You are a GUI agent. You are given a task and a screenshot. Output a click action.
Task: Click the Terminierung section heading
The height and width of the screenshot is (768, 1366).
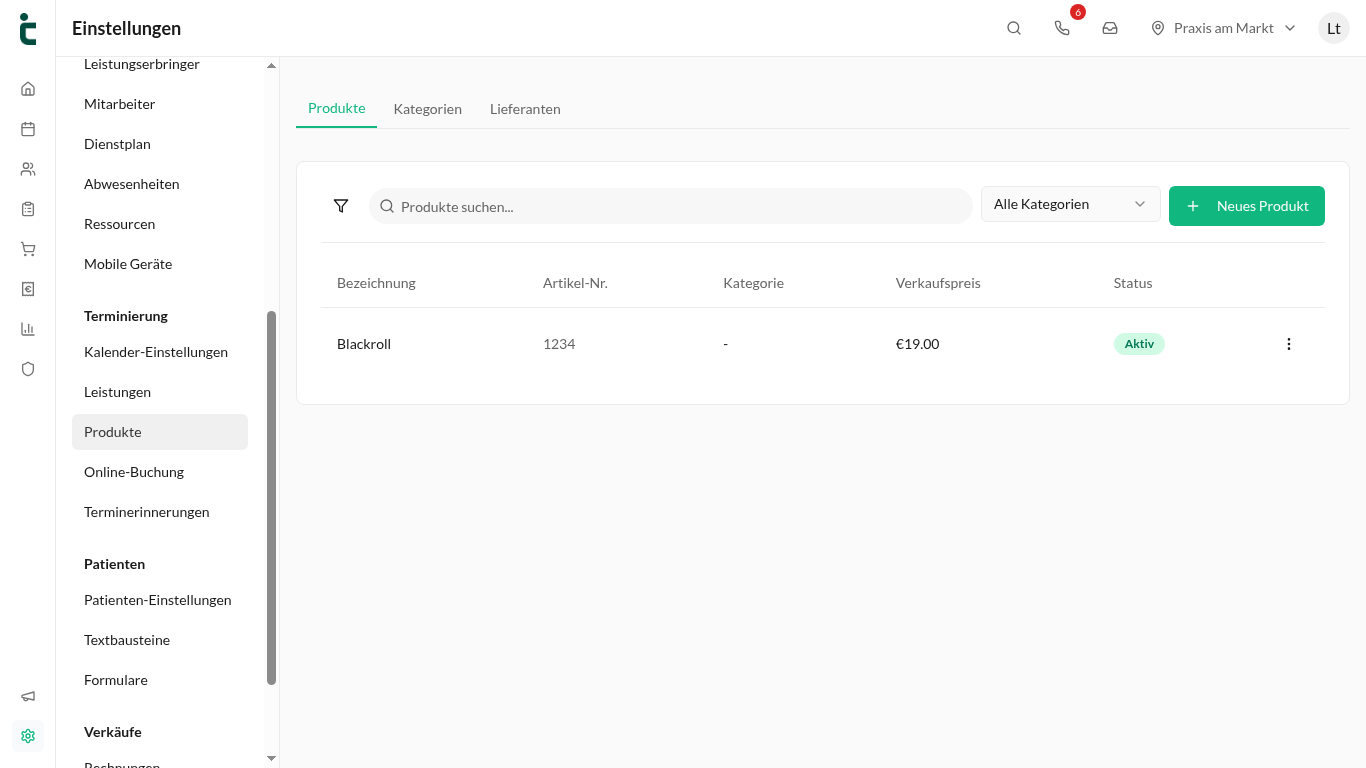pyautogui.click(x=126, y=316)
